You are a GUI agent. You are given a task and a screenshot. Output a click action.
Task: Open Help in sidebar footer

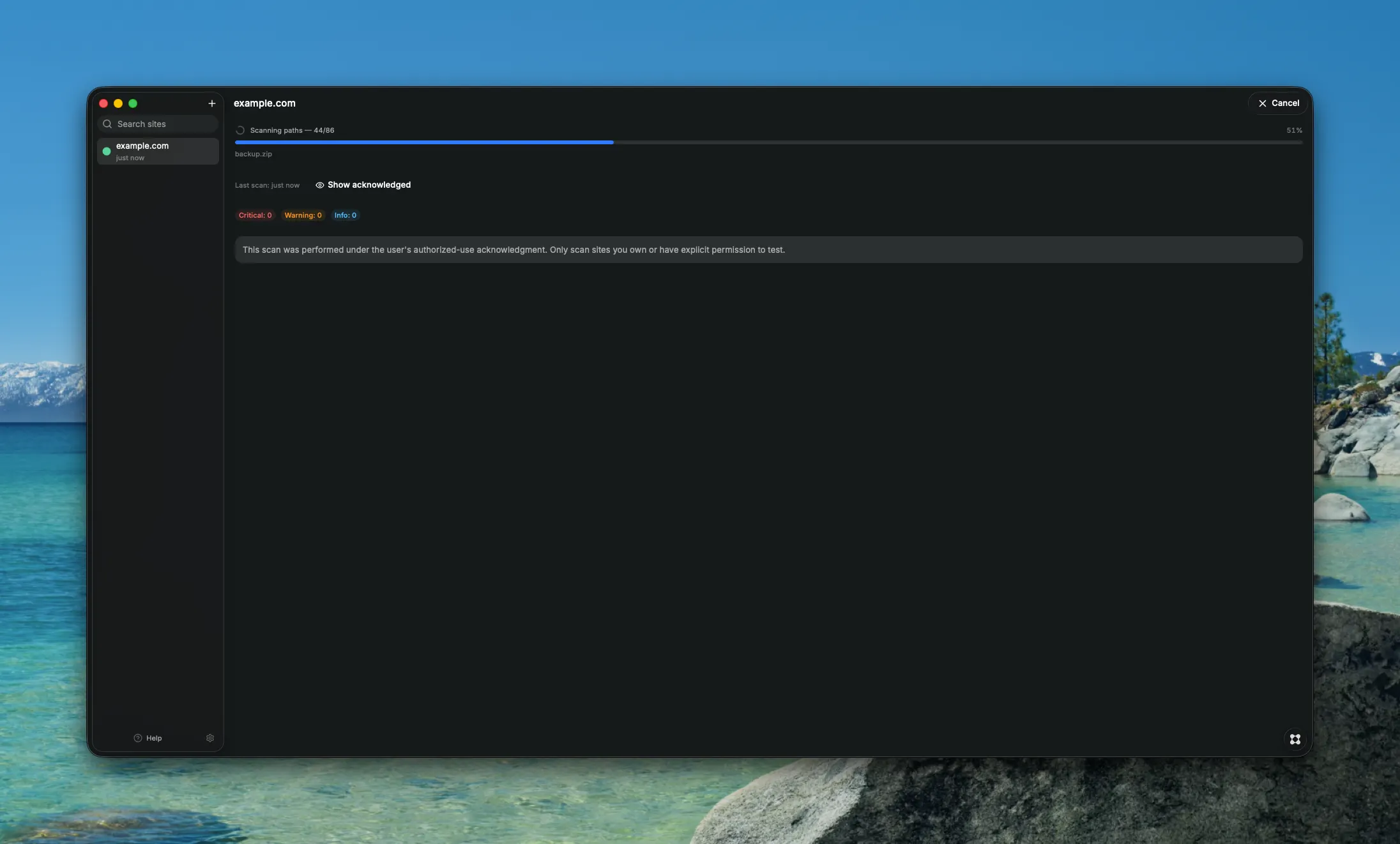click(x=148, y=738)
